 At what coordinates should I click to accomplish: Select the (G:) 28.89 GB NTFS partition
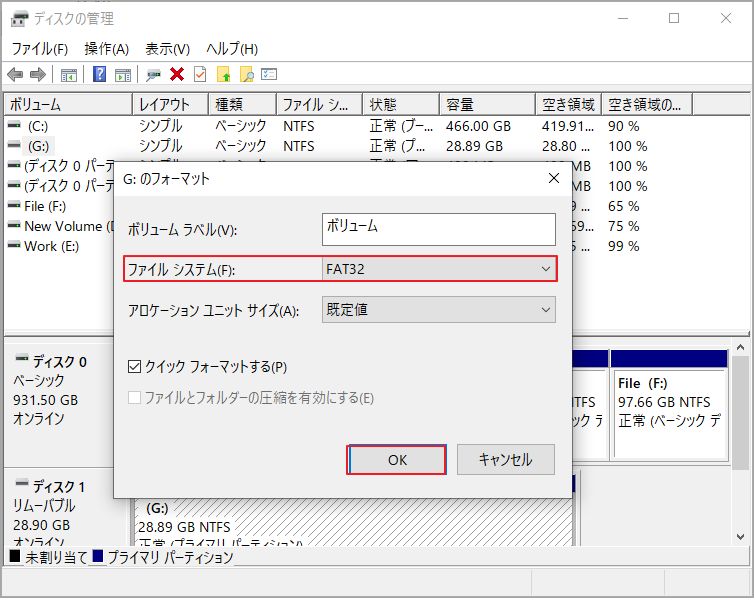pyautogui.click(x=353, y=521)
